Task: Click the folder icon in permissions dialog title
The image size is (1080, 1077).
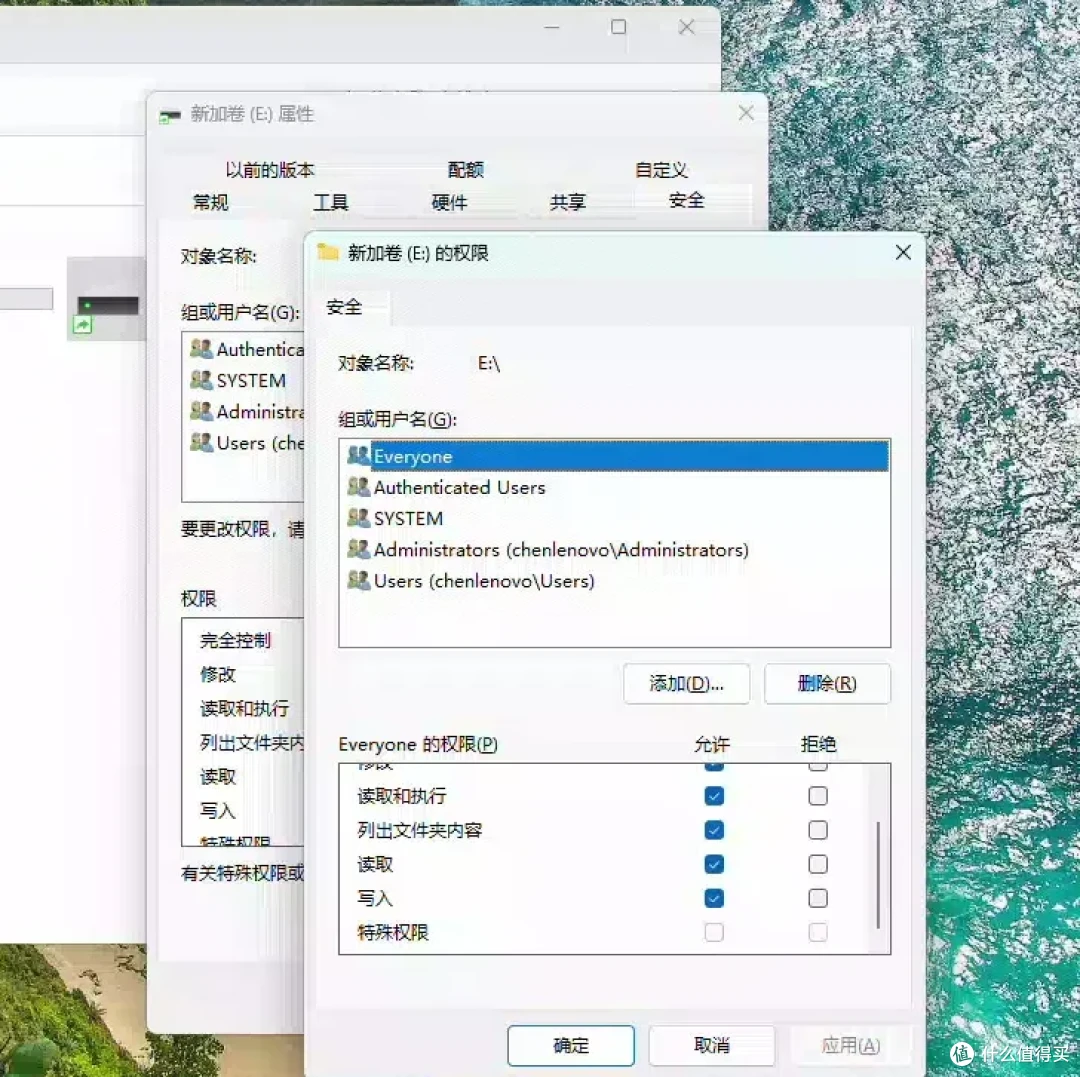Action: click(328, 253)
